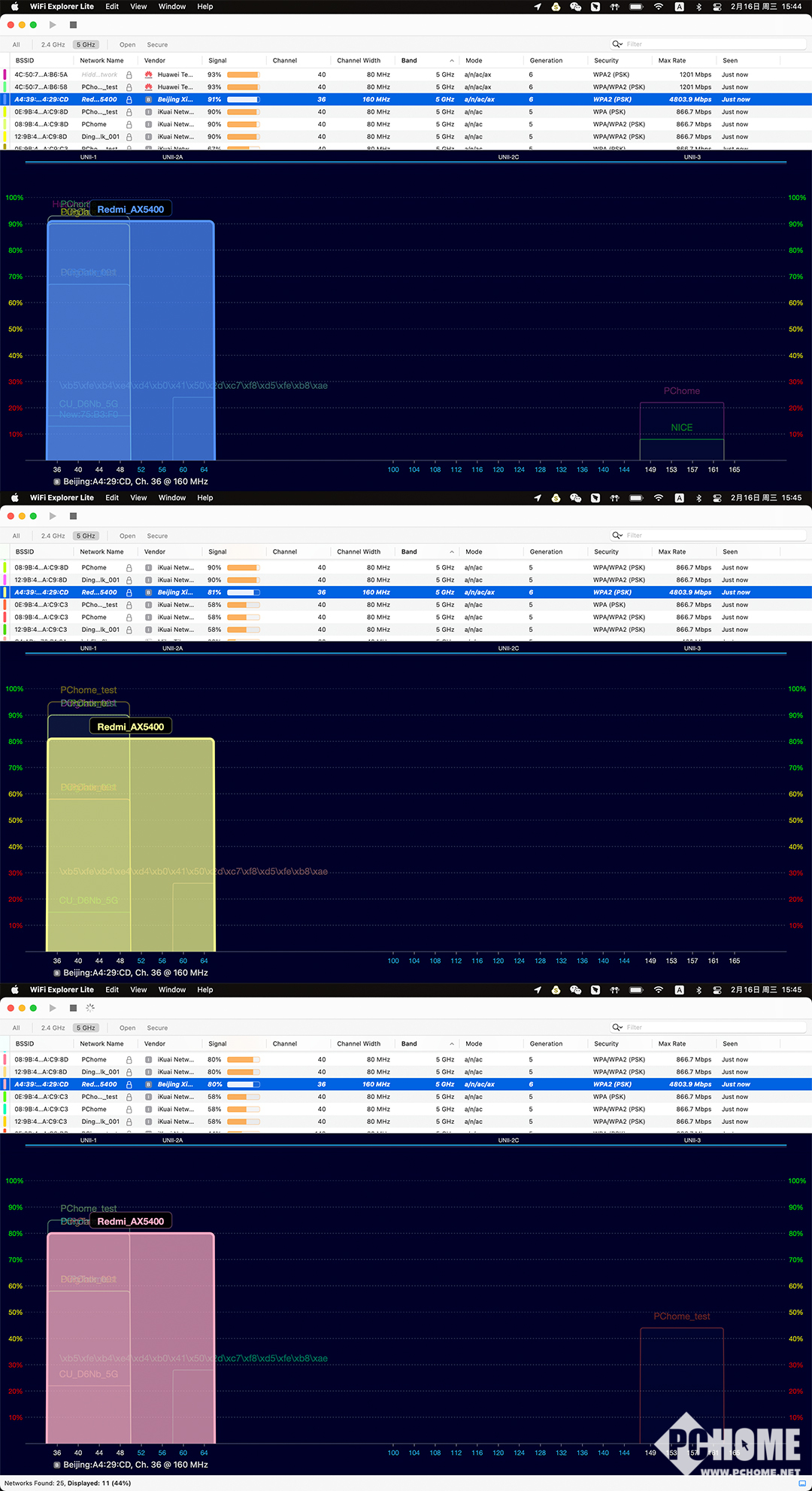The image size is (812, 1491).
Task: Click the location arrow in the 15:44 menu bar
Action: (x=537, y=6)
